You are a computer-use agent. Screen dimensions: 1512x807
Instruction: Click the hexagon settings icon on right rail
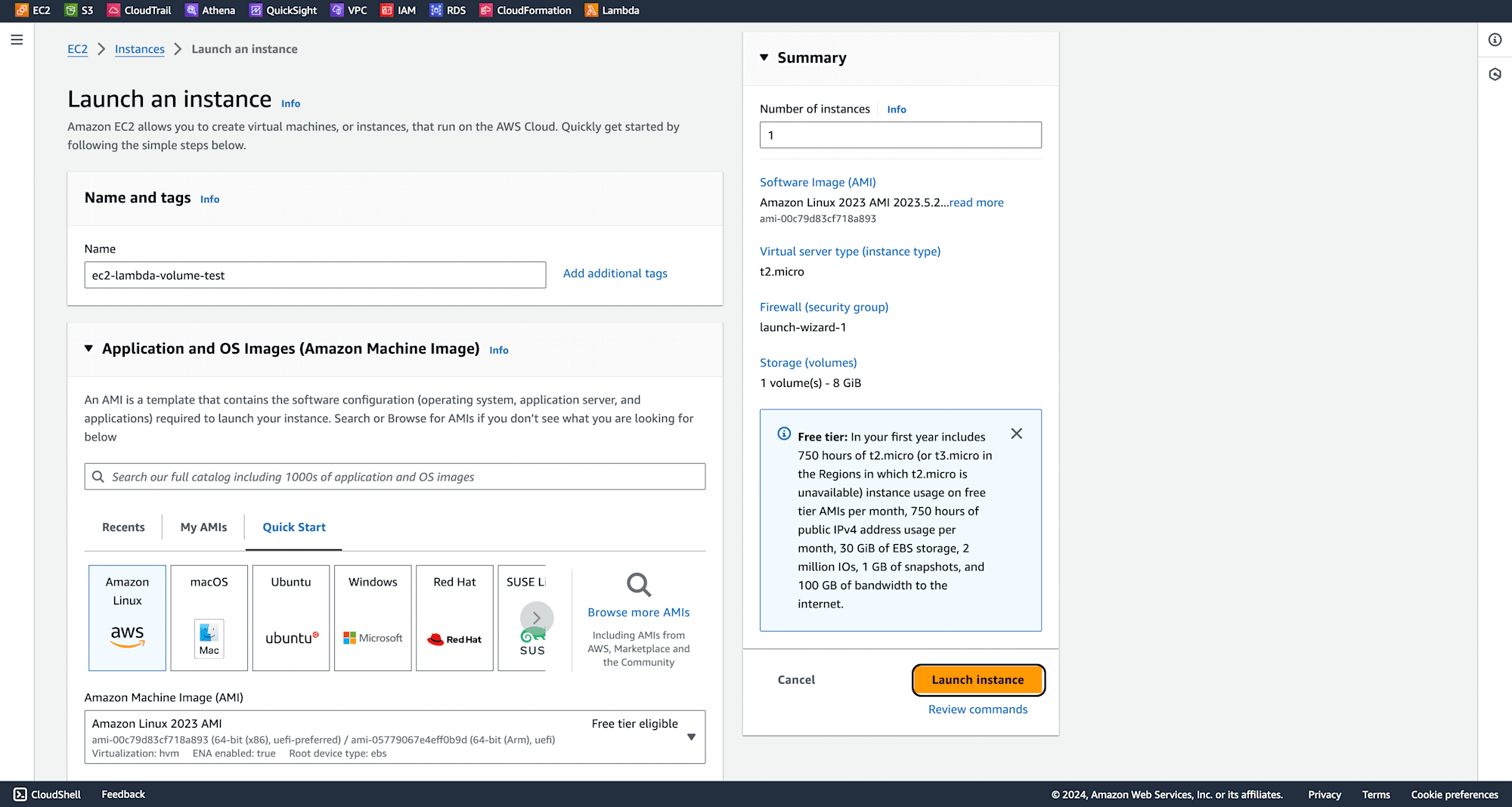(x=1495, y=74)
